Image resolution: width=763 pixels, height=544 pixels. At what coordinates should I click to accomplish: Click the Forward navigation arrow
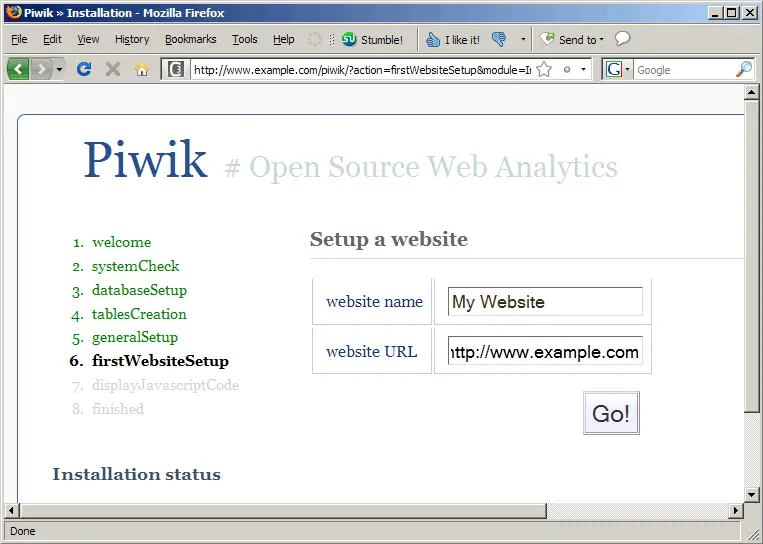point(42,70)
